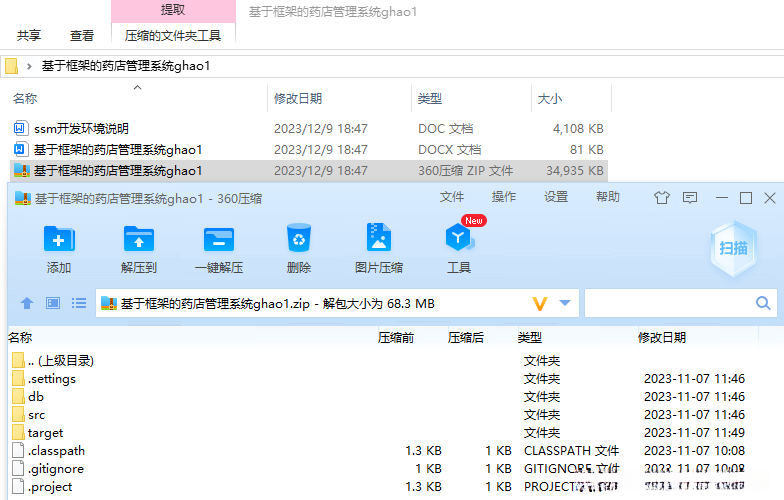Click the Word icon beside ssm开发环境说明
The width and height of the screenshot is (784, 500).
click(x=19, y=128)
